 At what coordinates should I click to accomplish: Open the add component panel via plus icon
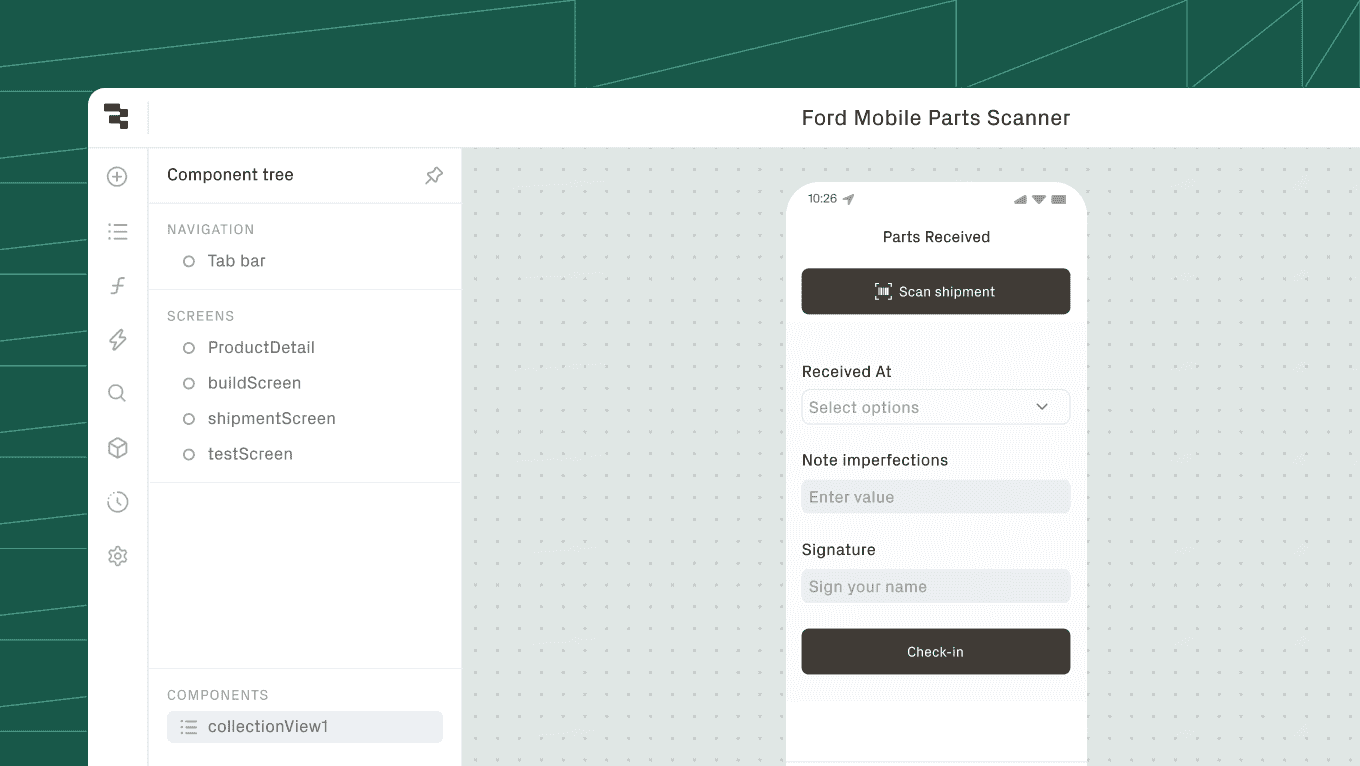click(117, 176)
